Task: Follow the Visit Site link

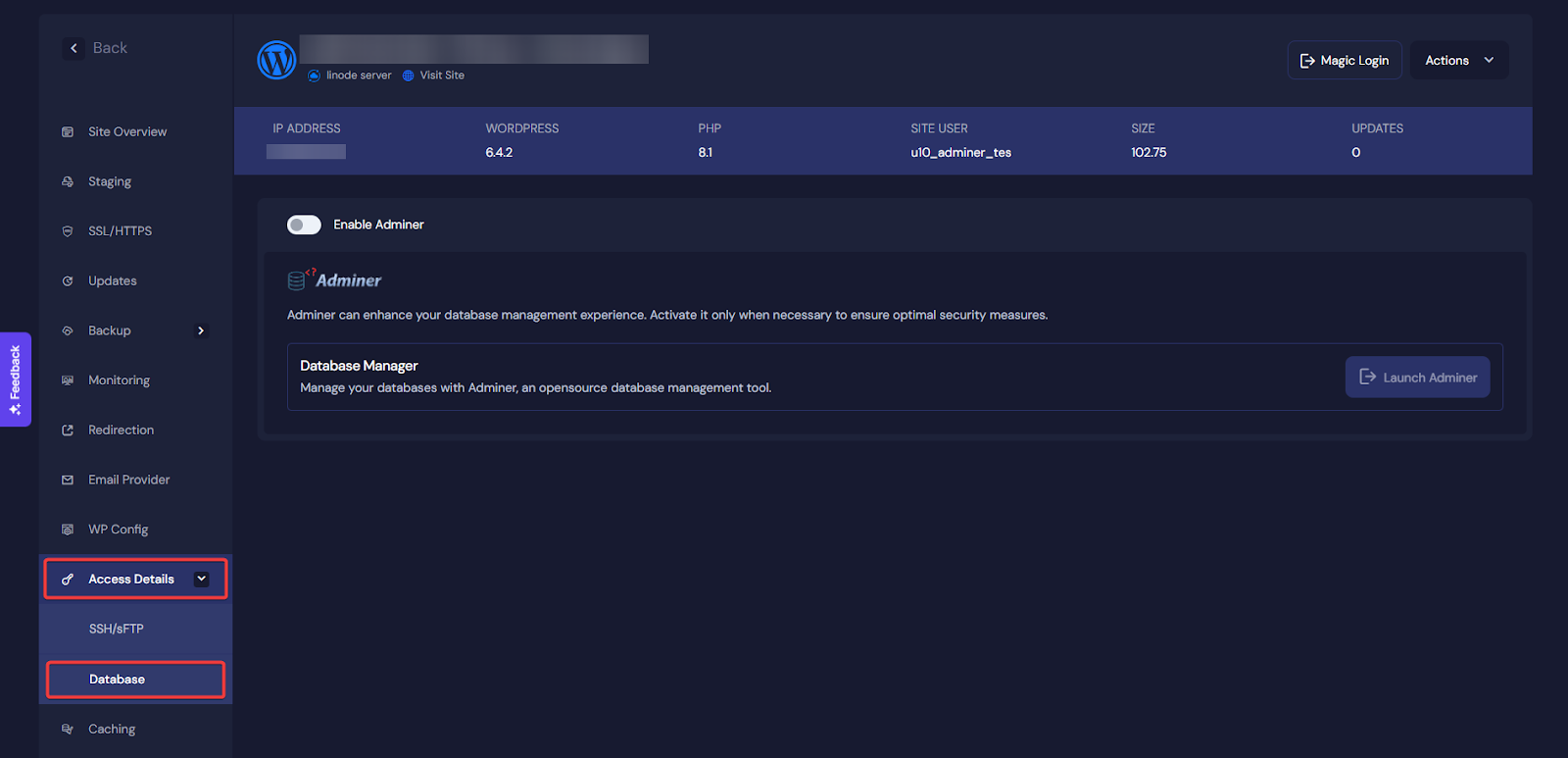Action: tap(441, 76)
